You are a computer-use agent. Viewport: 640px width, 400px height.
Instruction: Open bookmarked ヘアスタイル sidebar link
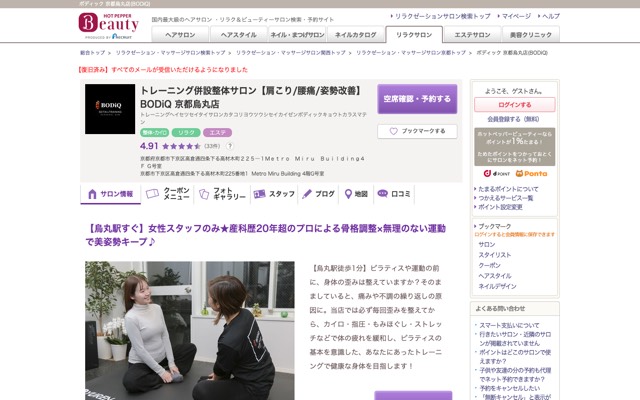click(x=495, y=276)
